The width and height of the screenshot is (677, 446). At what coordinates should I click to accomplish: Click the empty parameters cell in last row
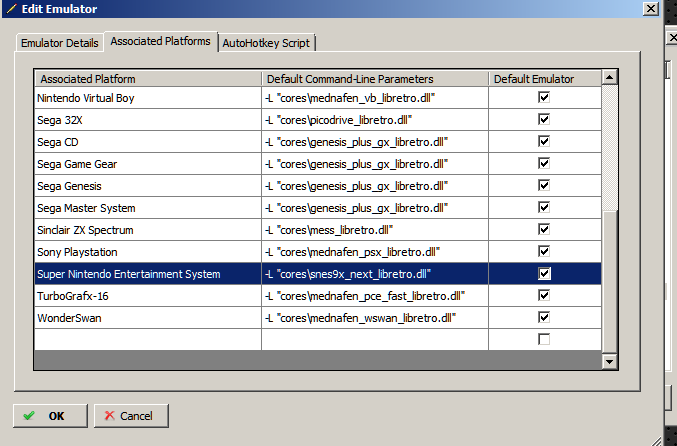click(x=375, y=340)
